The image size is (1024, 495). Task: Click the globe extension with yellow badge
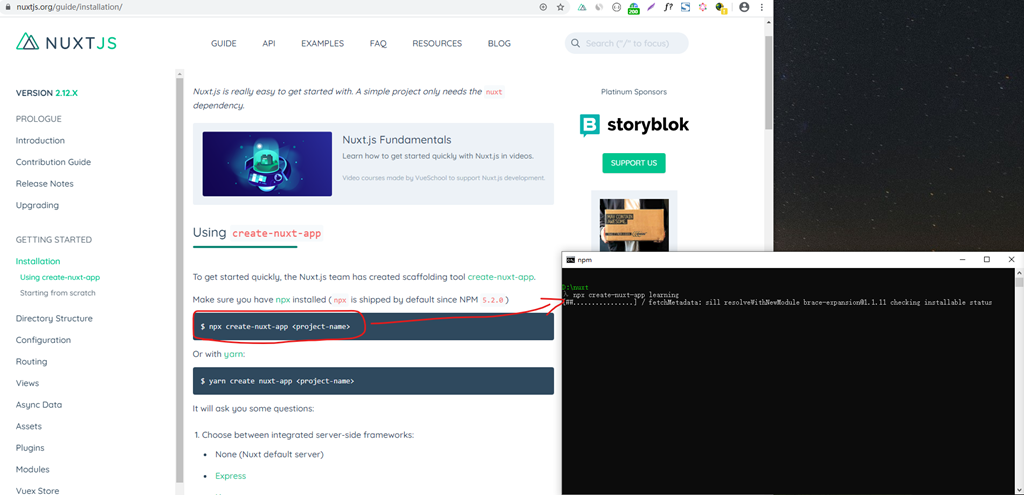721,8
